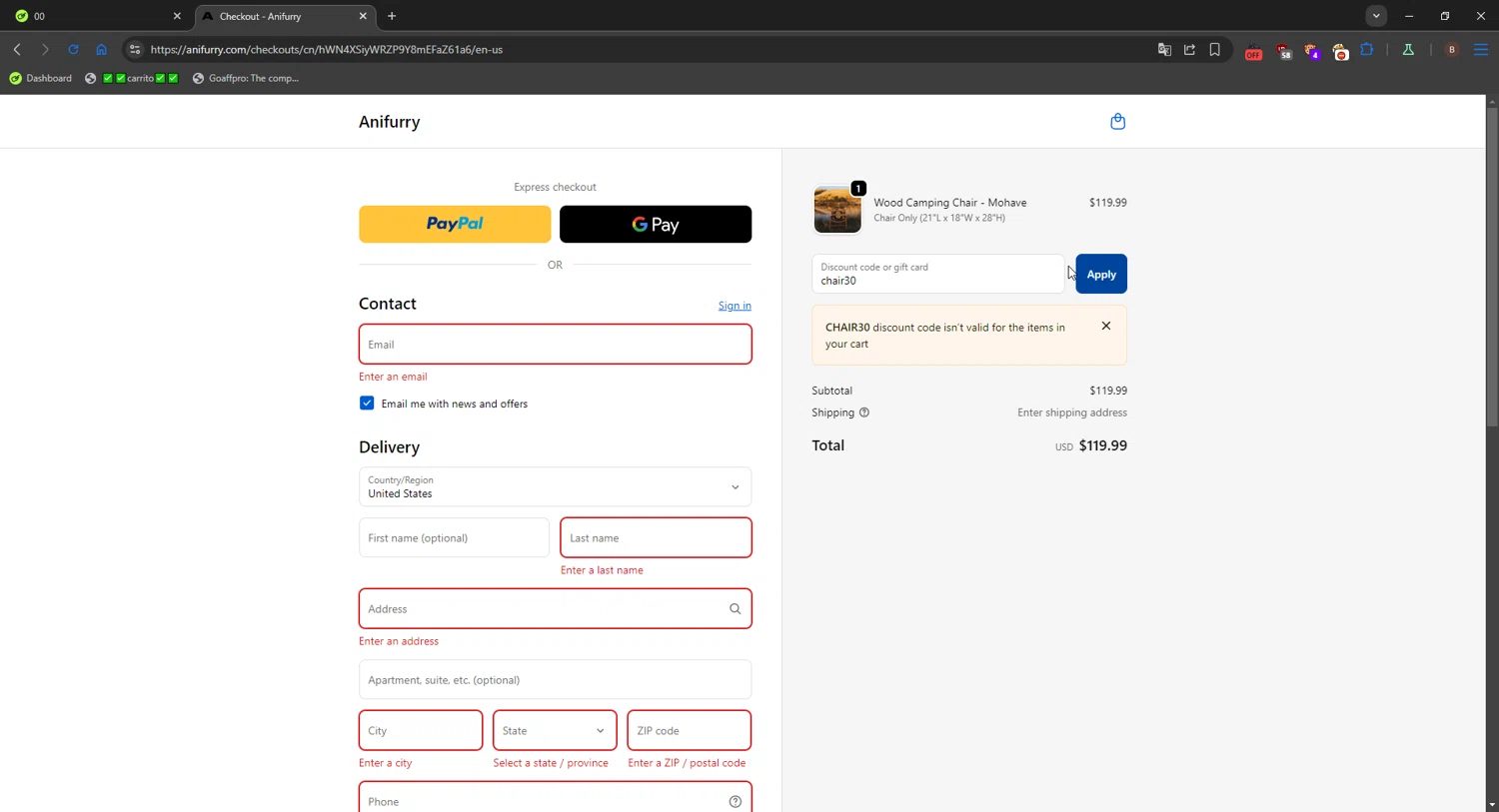Open the carrito bookmark

point(132,78)
